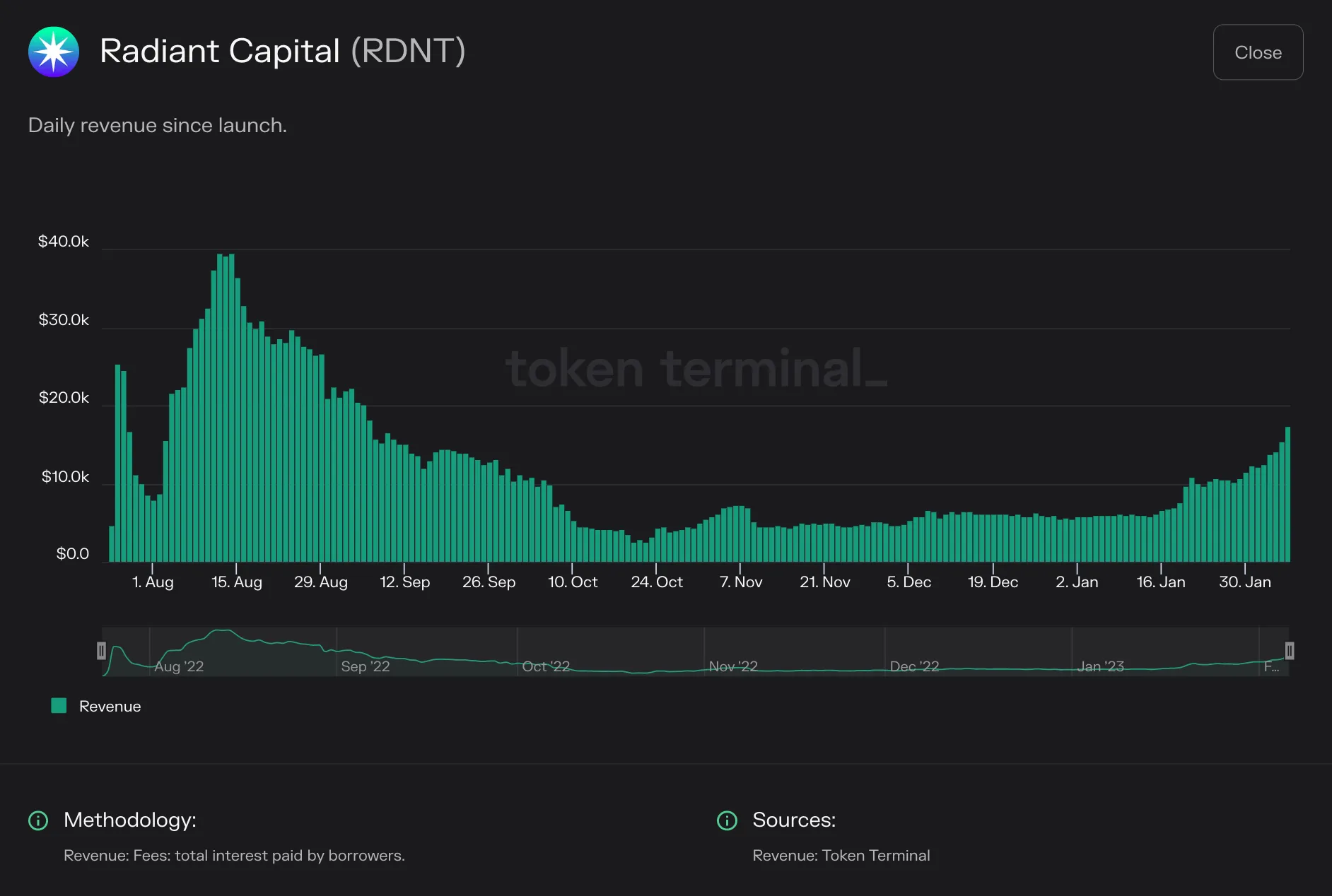1332x896 pixels.
Task: Click the 10. Oct x-axis label
Action: point(573,582)
